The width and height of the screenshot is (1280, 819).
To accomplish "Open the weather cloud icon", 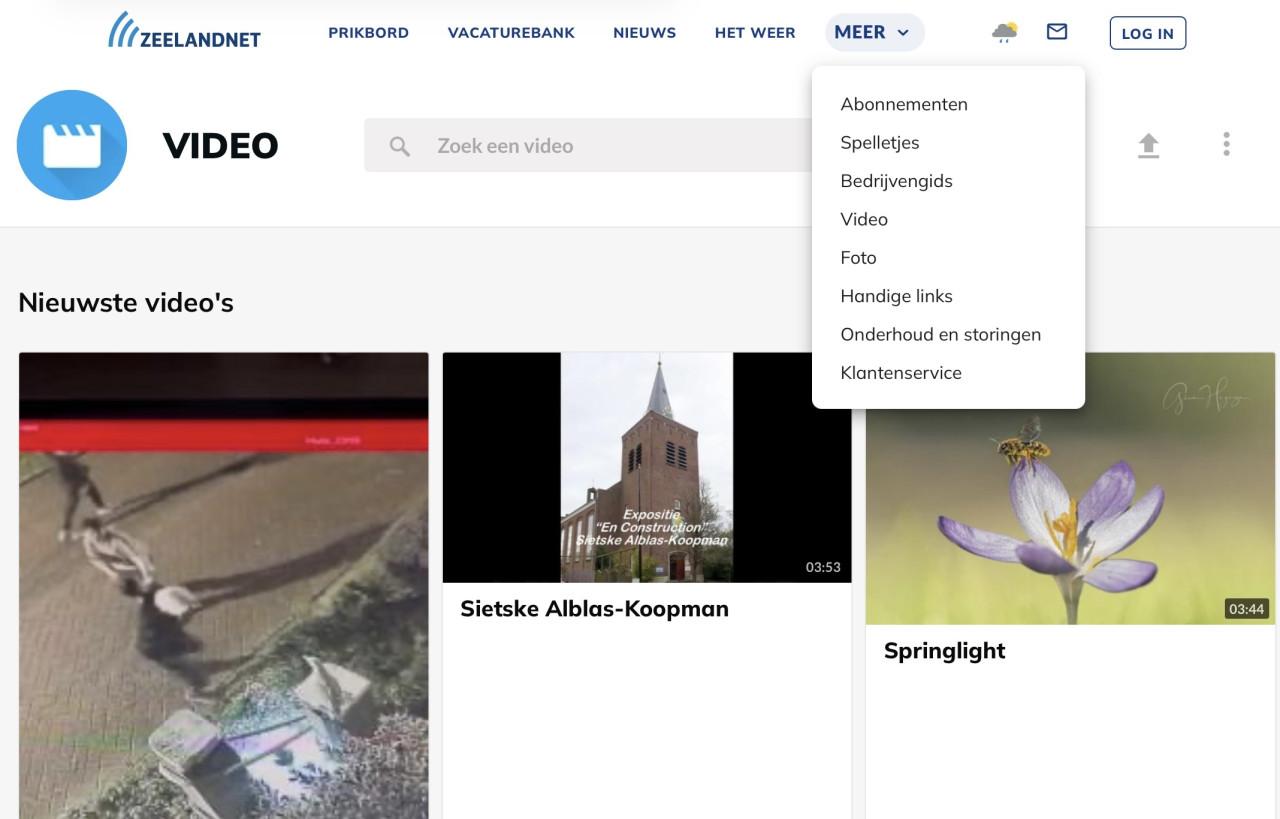I will (x=1004, y=33).
